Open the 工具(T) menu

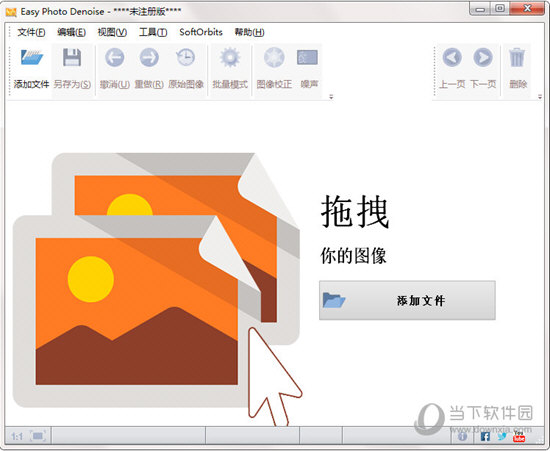click(x=153, y=32)
